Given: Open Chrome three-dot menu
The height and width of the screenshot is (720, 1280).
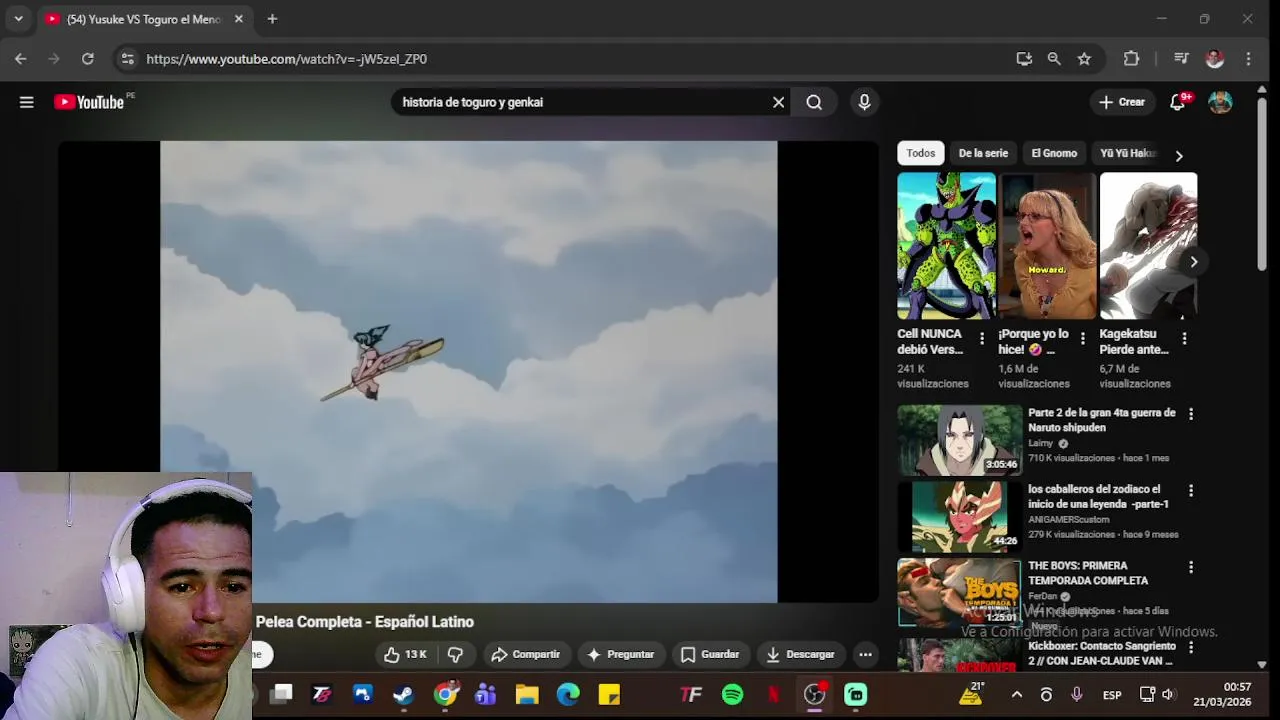Looking at the screenshot, I should coord(1248,59).
